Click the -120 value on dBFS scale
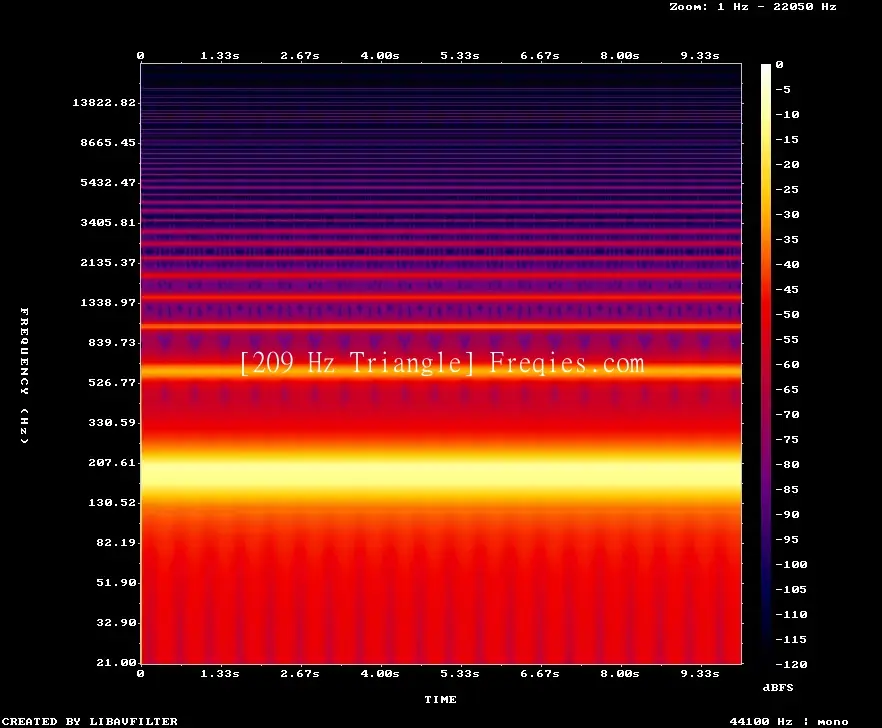The height and width of the screenshot is (728, 882). pyautogui.click(x=791, y=664)
